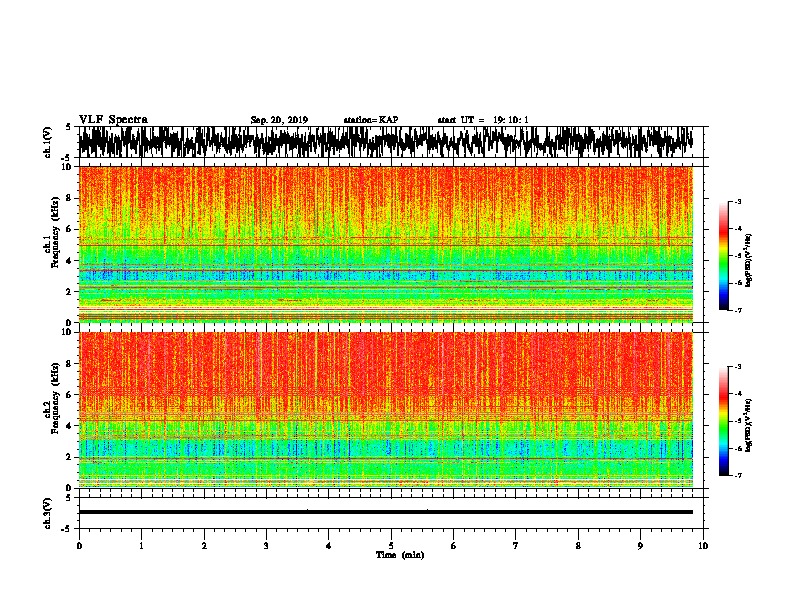Click the "8" kHz tick on ch.1 frequency axis
This screenshot has height=612, width=792.
click(x=70, y=198)
